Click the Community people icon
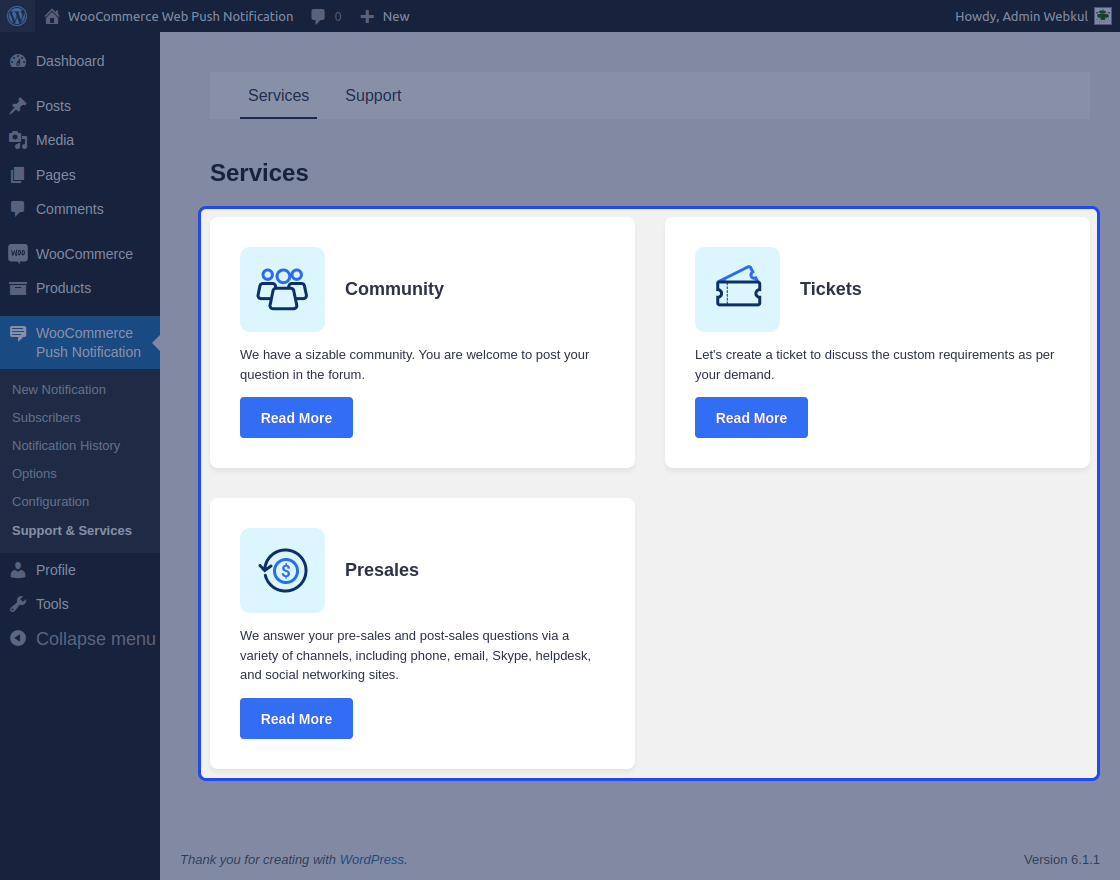Viewport: 1120px width, 880px height. [282, 289]
